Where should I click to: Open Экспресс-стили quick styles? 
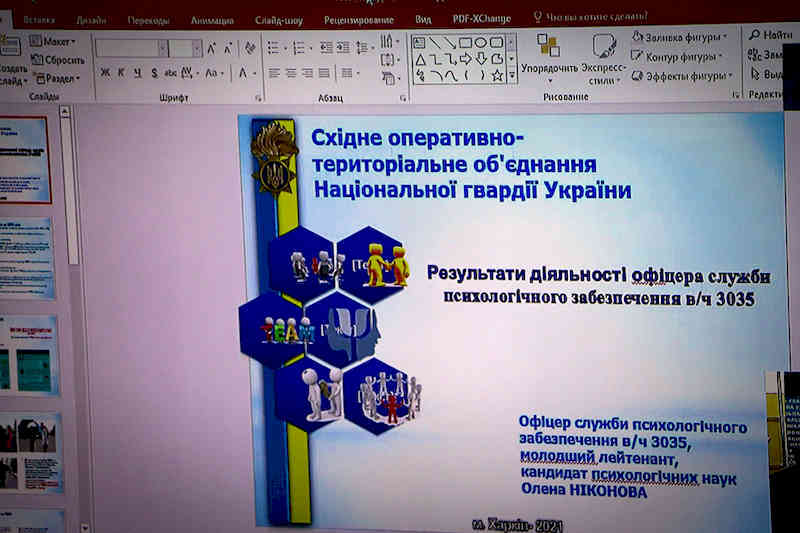pos(604,59)
